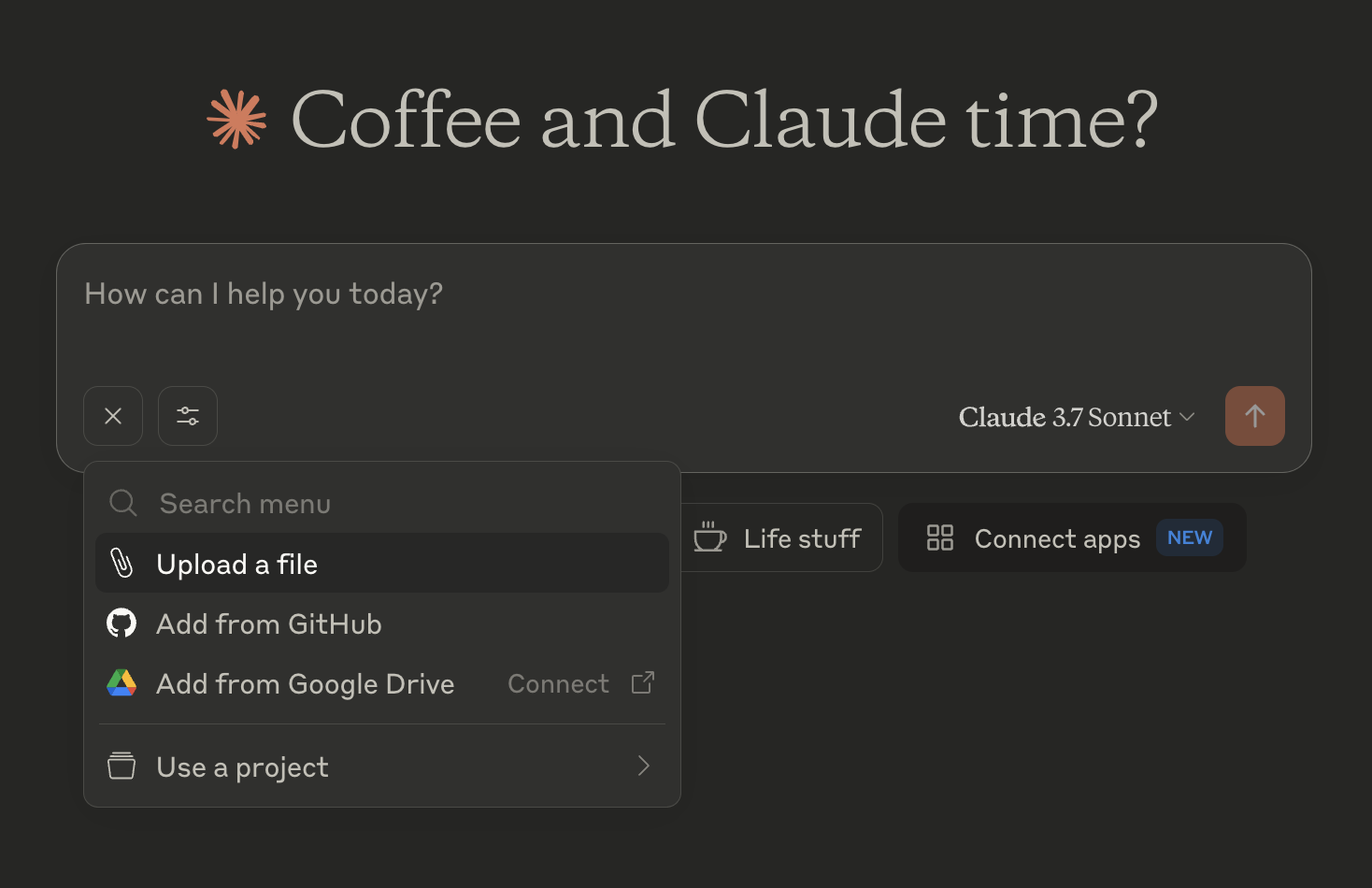Toggle the tools and settings sliders button

(188, 416)
